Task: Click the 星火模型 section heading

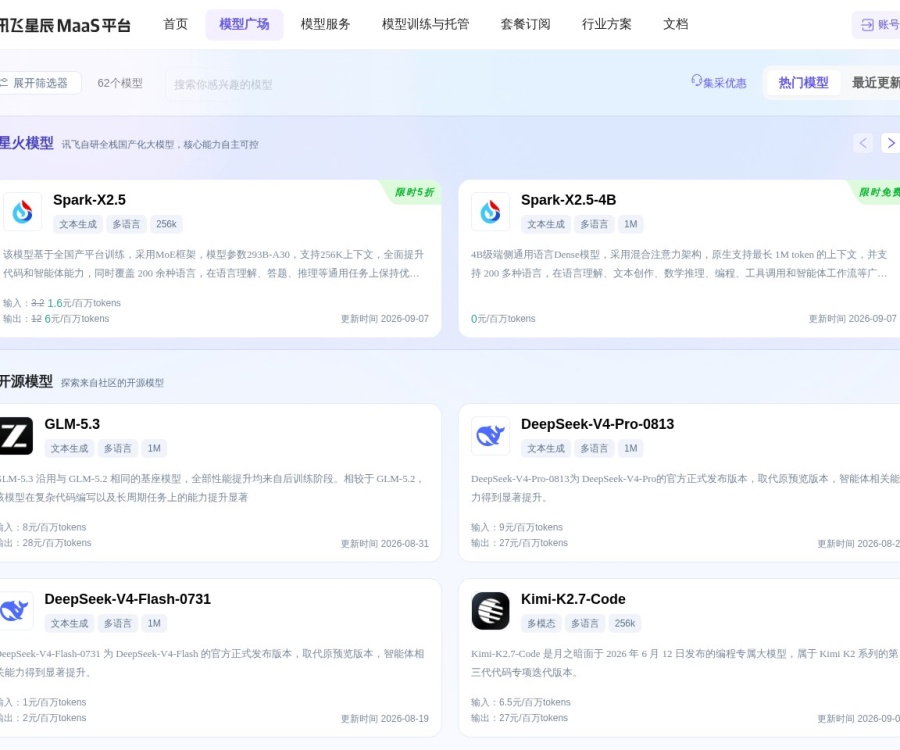Action: pos(26,143)
